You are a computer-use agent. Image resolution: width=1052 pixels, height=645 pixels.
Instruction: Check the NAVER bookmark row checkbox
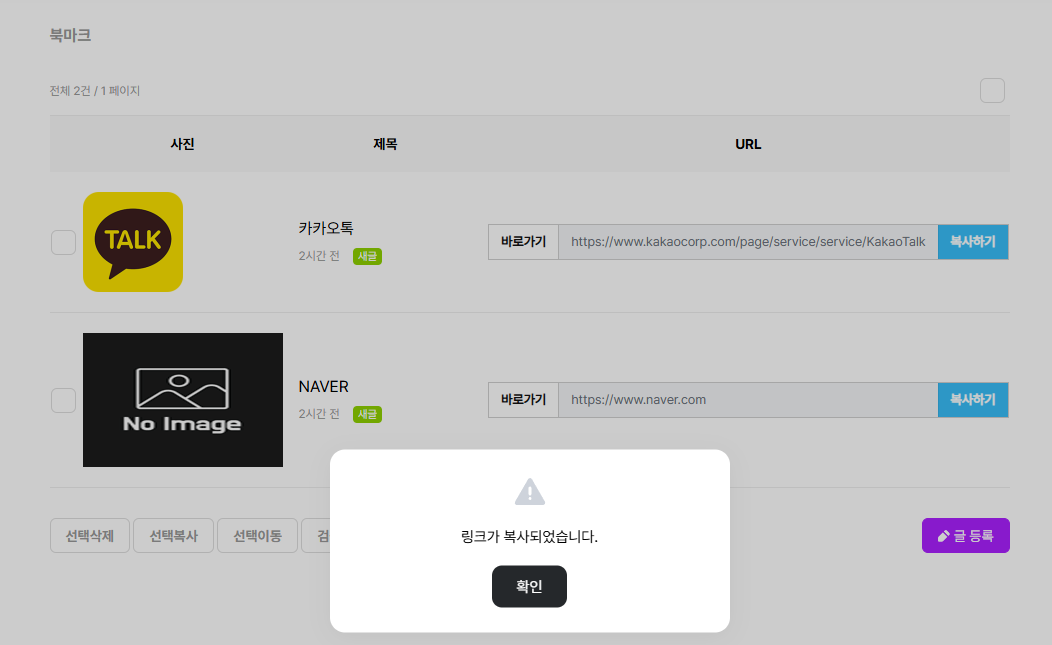(x=63, y=400)
